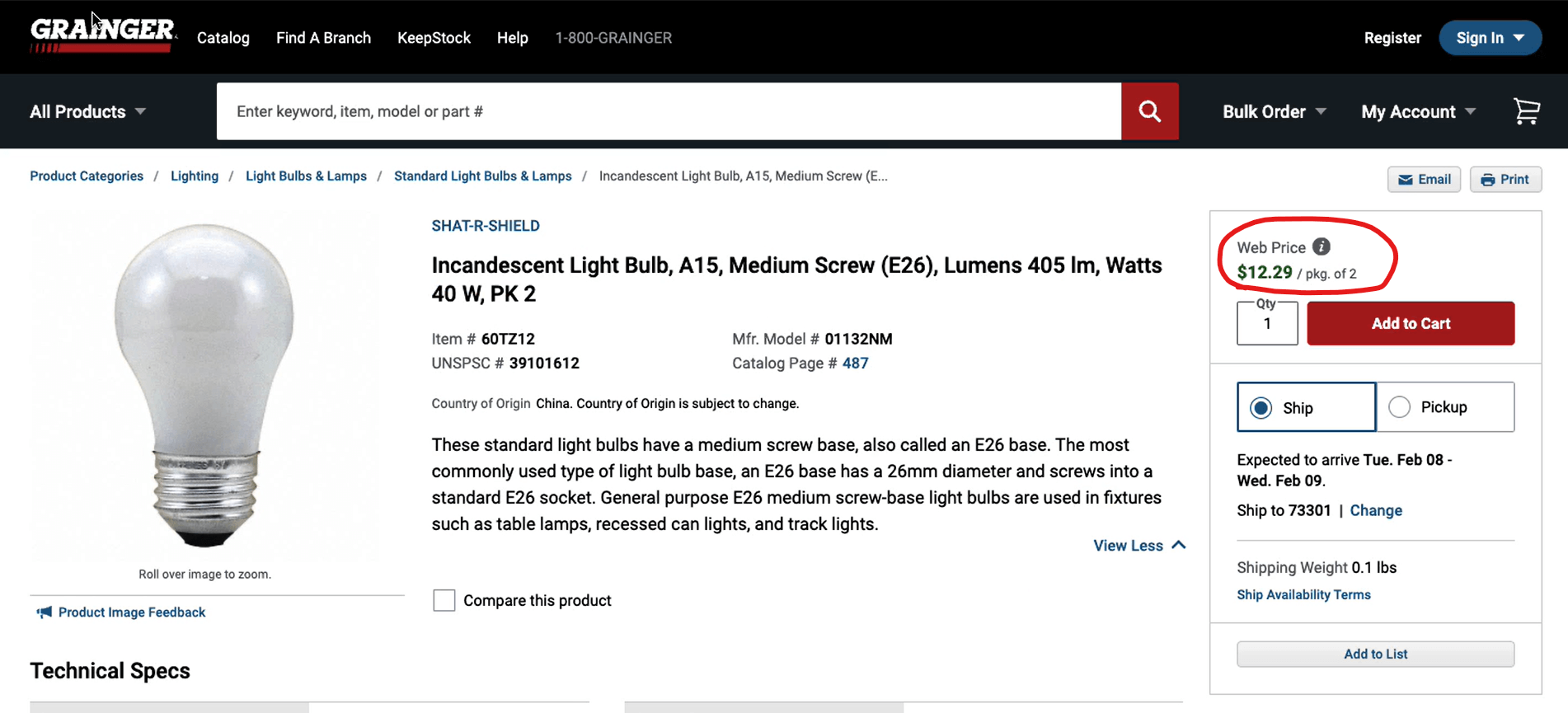Open the Catalog menu item

pos(223,38)
